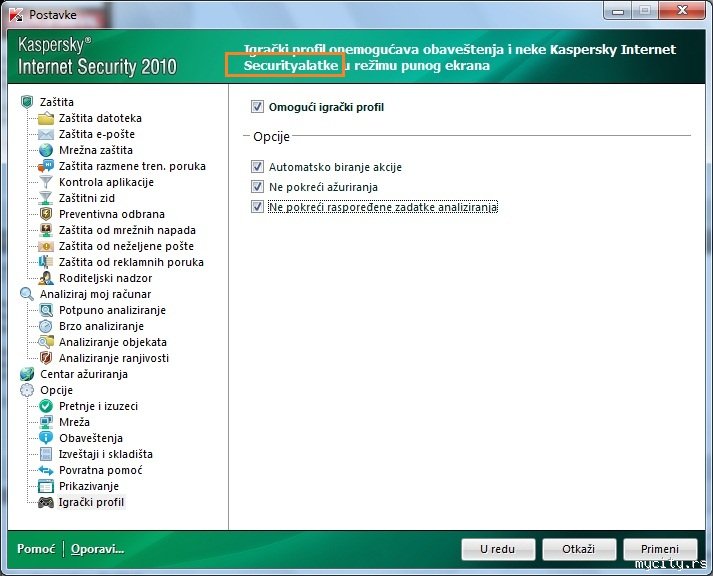Viewport: 713px width, 576px height.
Task: Open Prikazivanje settings
Action: 89,486
